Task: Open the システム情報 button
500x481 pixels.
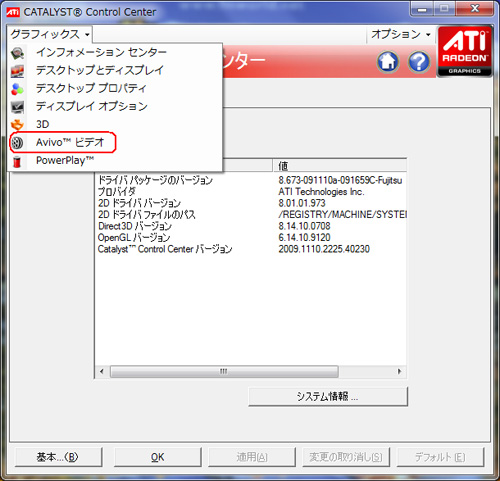Action: point(328,396)
